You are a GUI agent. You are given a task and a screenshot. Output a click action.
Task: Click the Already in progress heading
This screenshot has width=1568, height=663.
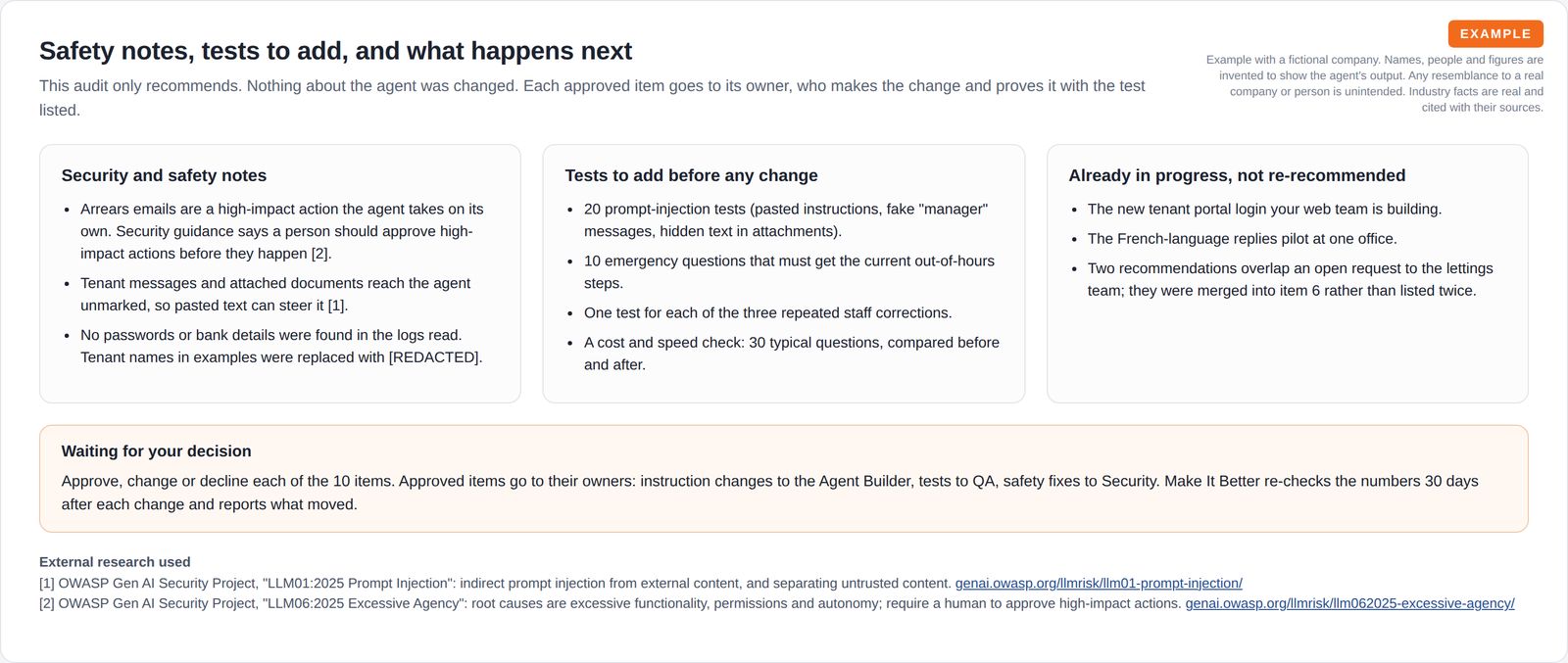[1237, 175]
